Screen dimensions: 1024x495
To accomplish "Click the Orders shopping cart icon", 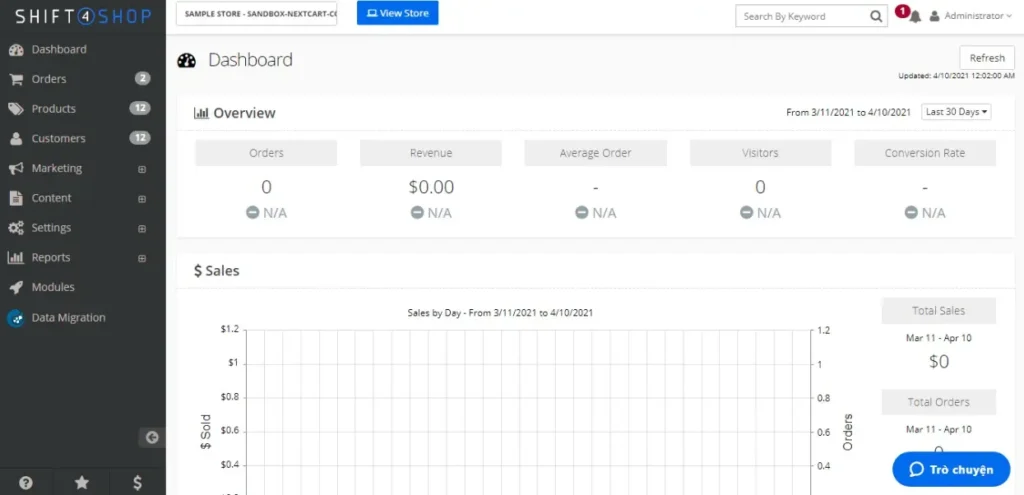I will click(x=16, y=79).
